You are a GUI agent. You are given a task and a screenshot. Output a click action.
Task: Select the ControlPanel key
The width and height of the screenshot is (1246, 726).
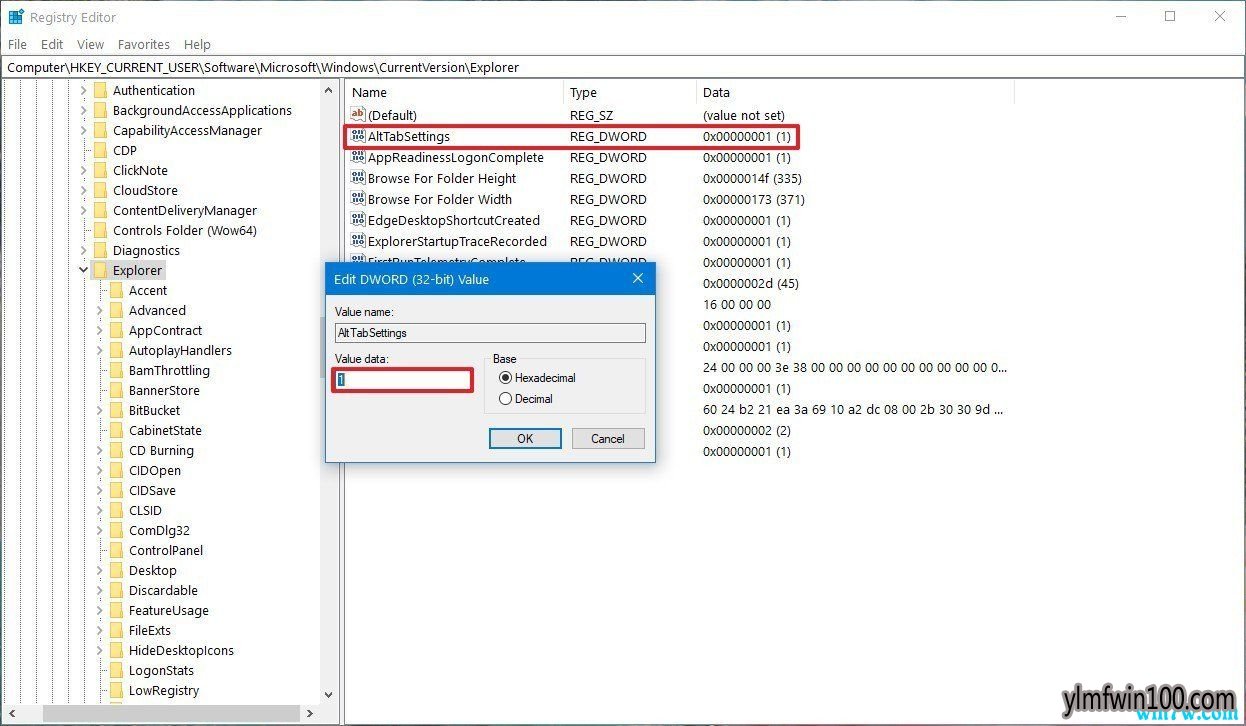[x=165, y=550]
